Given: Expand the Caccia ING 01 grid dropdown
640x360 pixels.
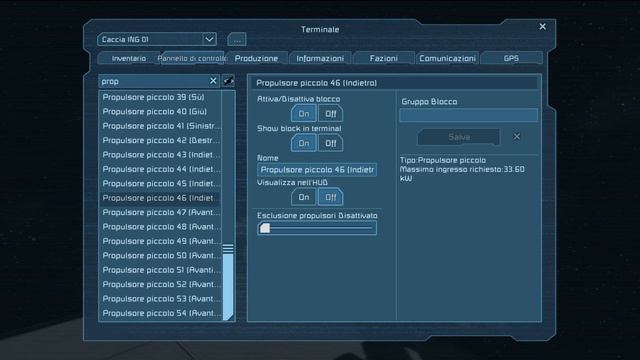Looking at the screenshot, I should click(x=209, y=40).
